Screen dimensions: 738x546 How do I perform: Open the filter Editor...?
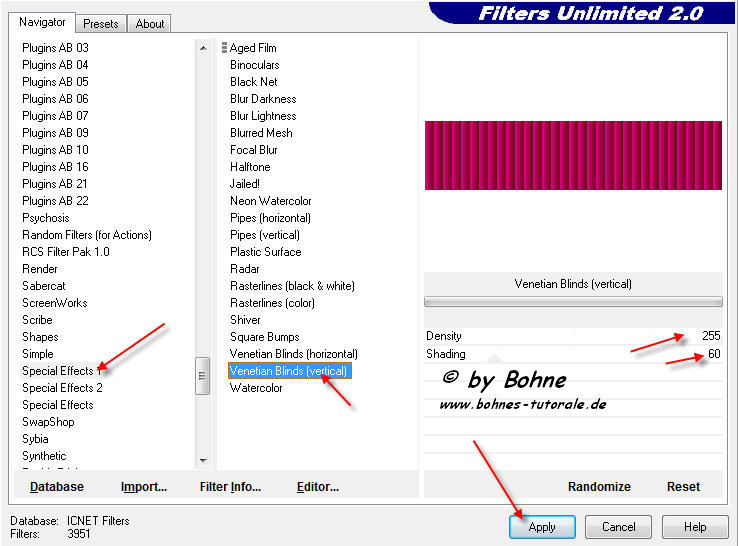(x=318, y=487)
